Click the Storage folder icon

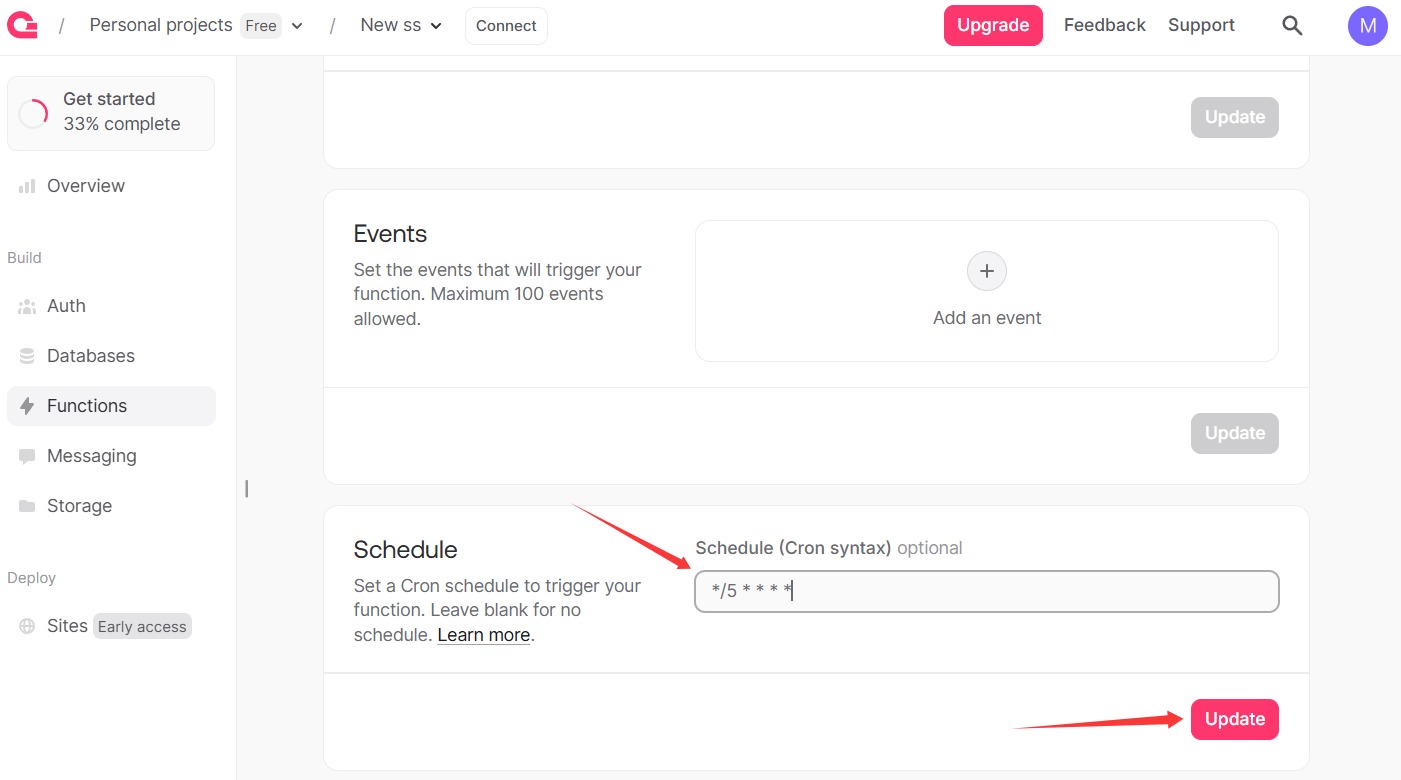[x=27, y=506]
